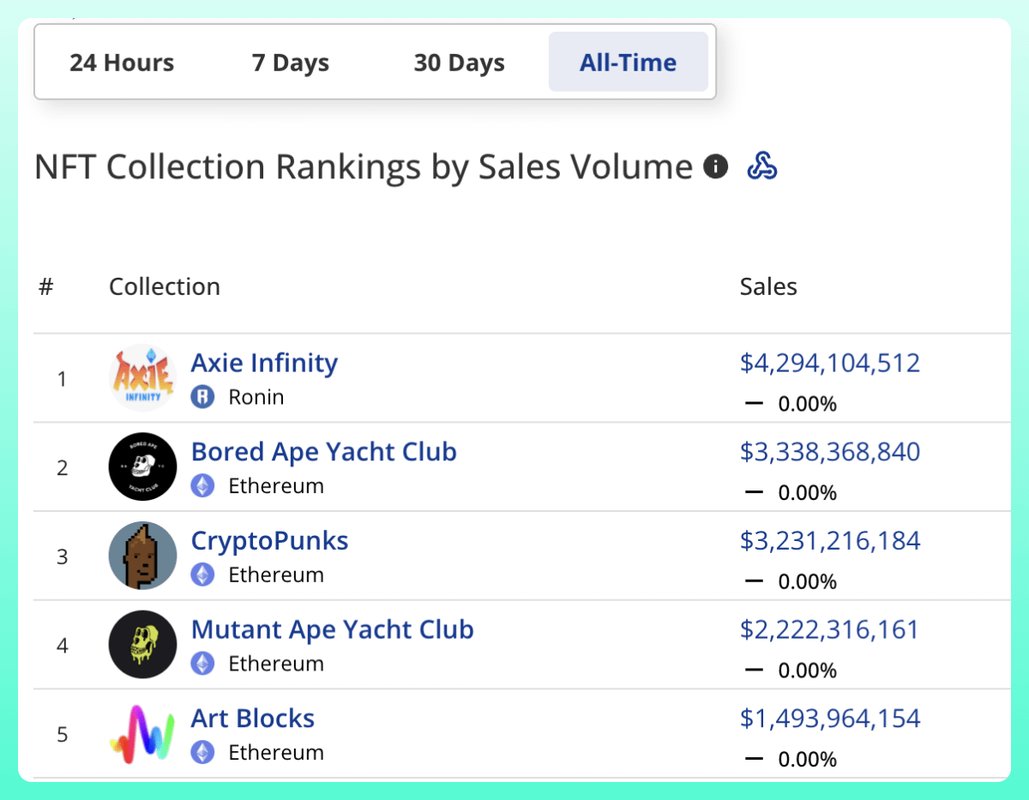Click the $4,294,104,512 sales figure
1029x800 pixels.
[829, 362]
